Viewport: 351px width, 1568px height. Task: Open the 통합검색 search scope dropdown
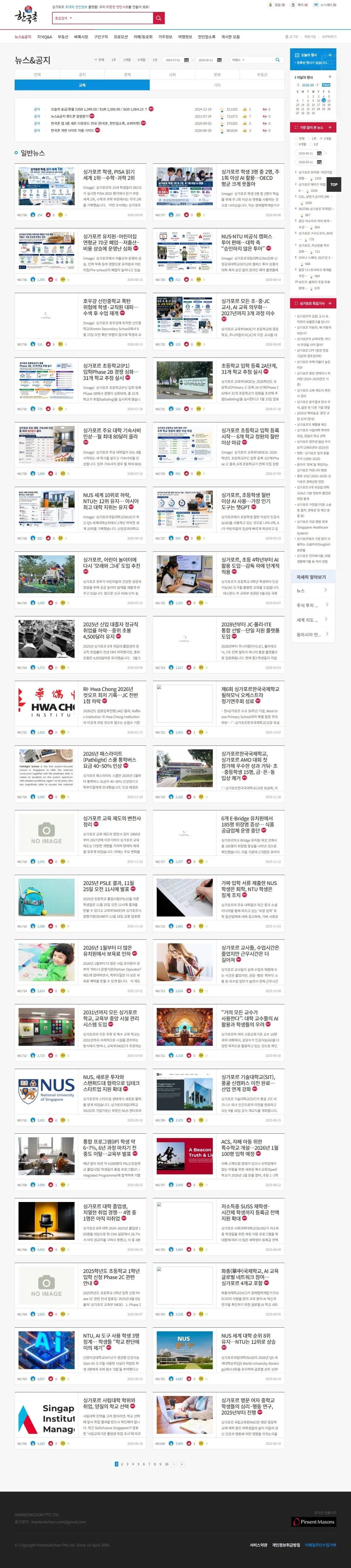63,18
